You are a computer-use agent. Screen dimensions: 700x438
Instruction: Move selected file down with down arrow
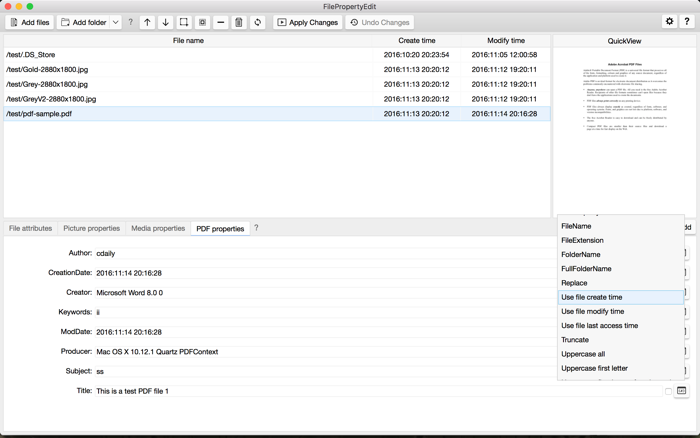[166, 22]
